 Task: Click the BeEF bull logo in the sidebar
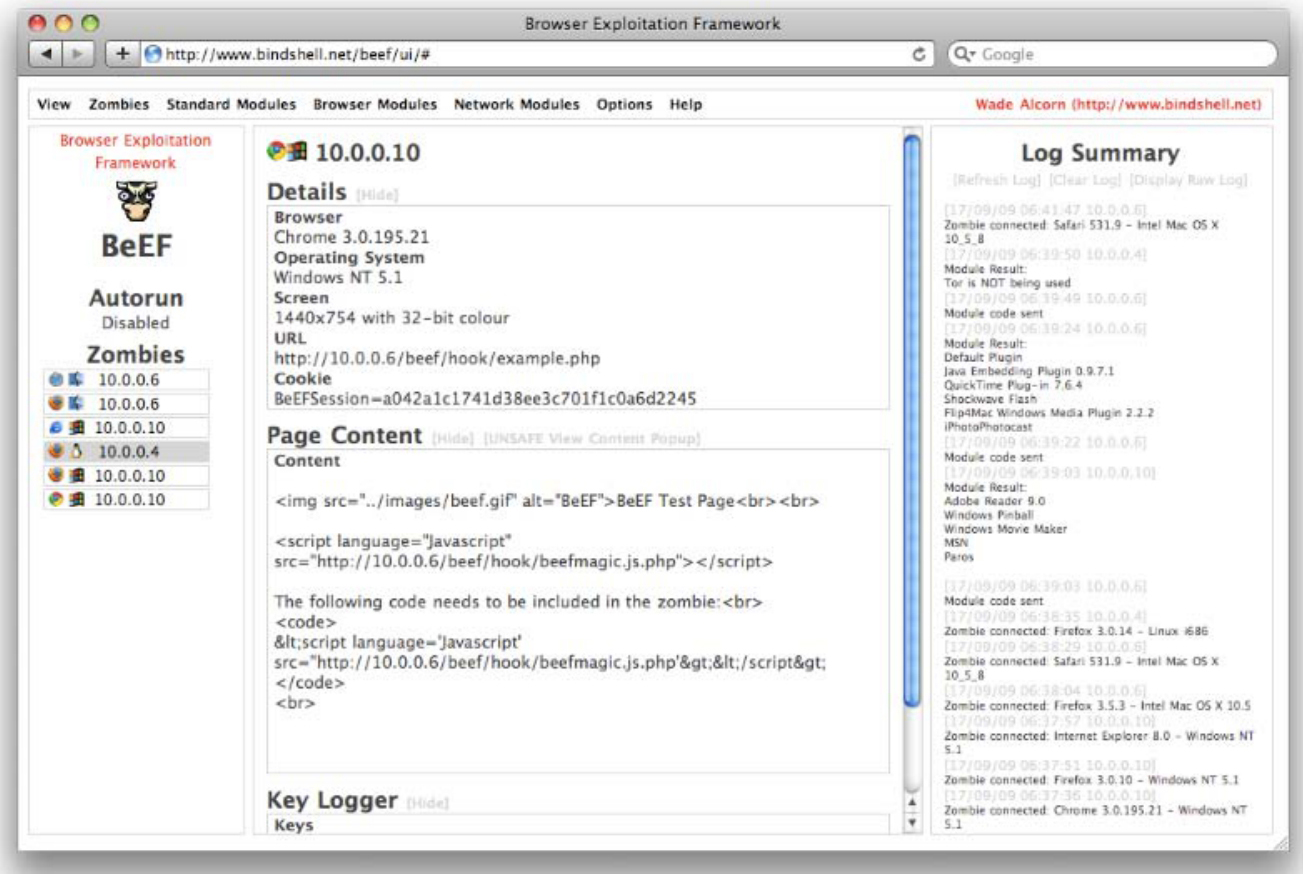136,203
